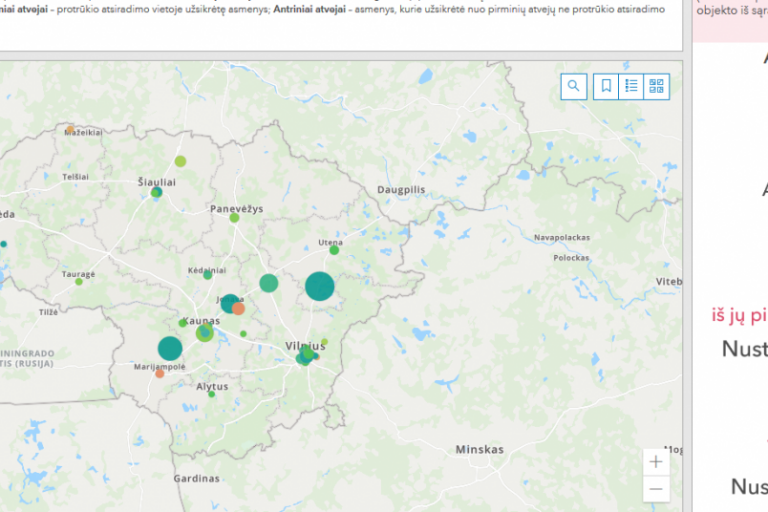Click the large teal circle near Marijampolė

coord(170,348)
